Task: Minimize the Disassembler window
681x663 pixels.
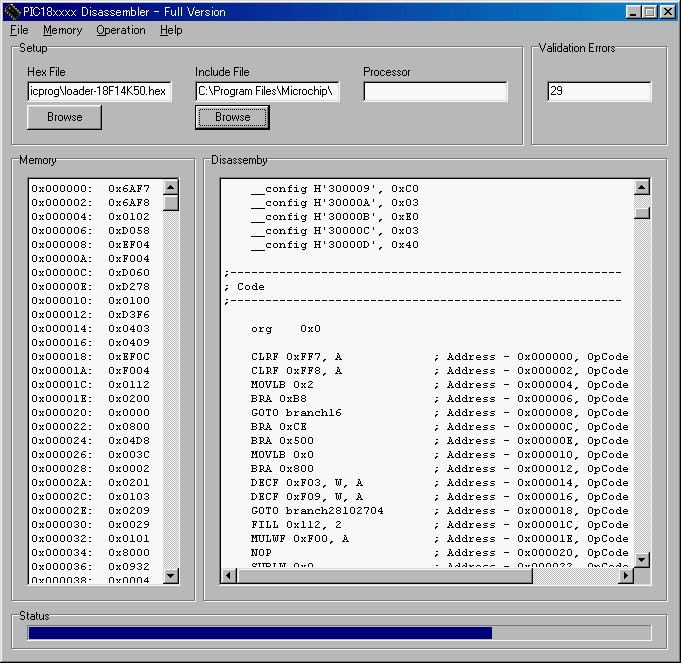Action: click(x=633, y=12)
